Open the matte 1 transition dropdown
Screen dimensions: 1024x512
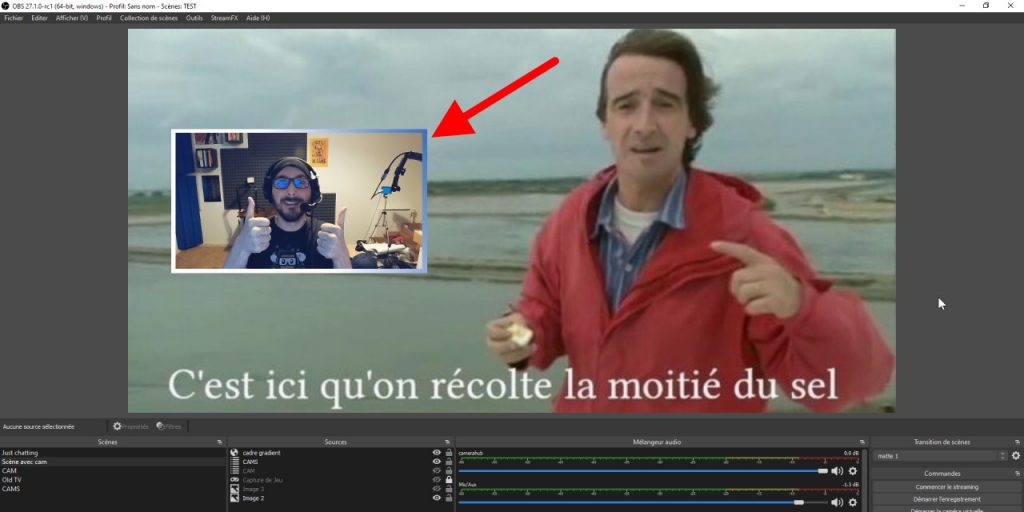click(940, 456)
